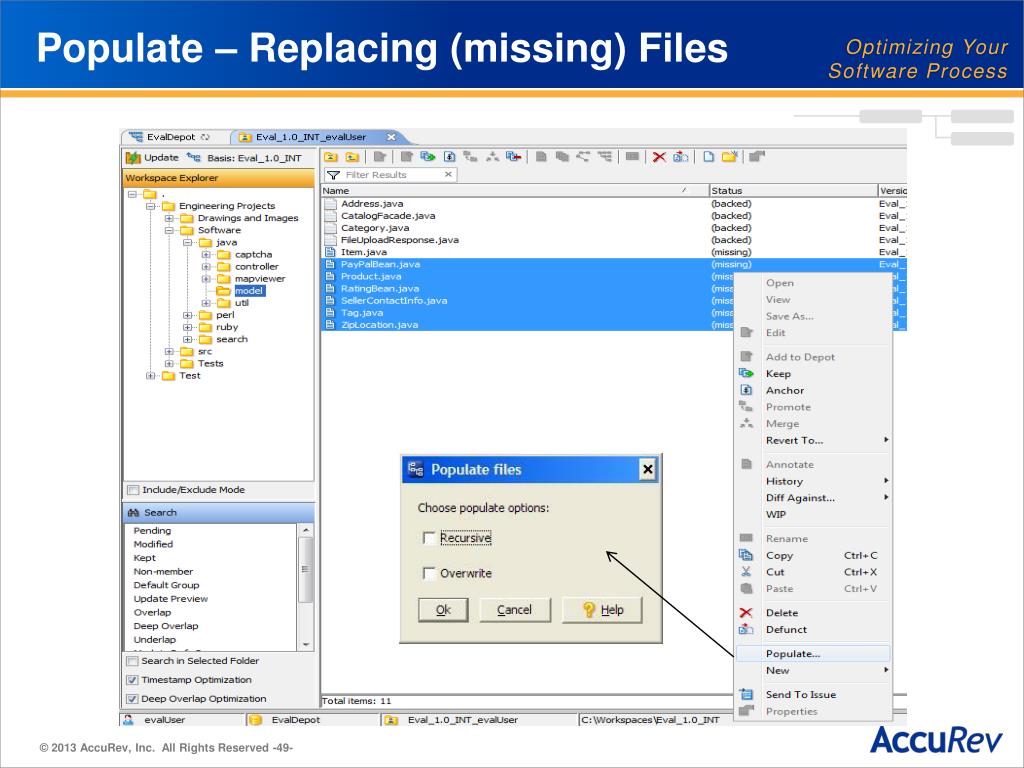Click the red X Delete toolbar icon
Image resolution: width=1024 pixels, height=768 pixels.
[x=659, y=157]
